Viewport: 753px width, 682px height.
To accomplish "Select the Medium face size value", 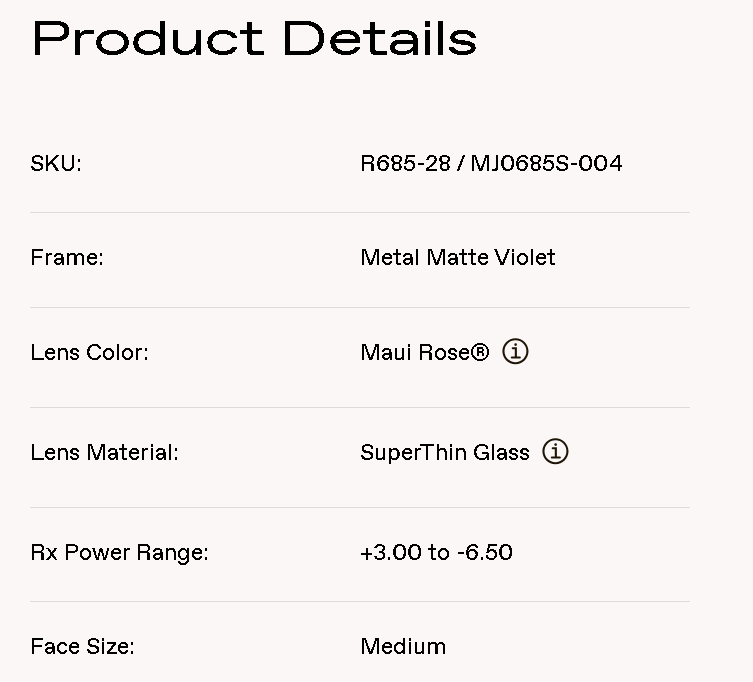I will [x=403, y=646].
